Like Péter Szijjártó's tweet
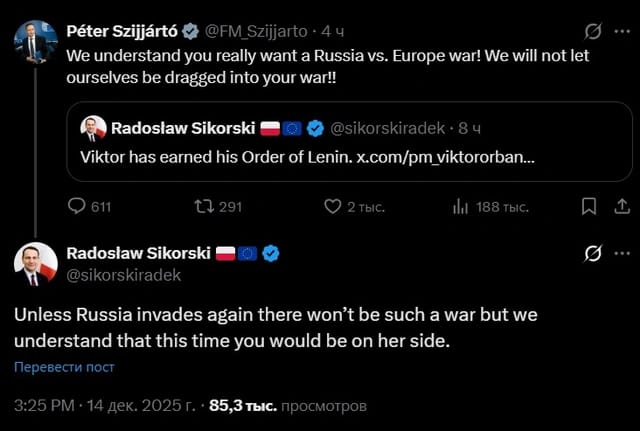This screenshot has height=431, width=640. [334, 207]
